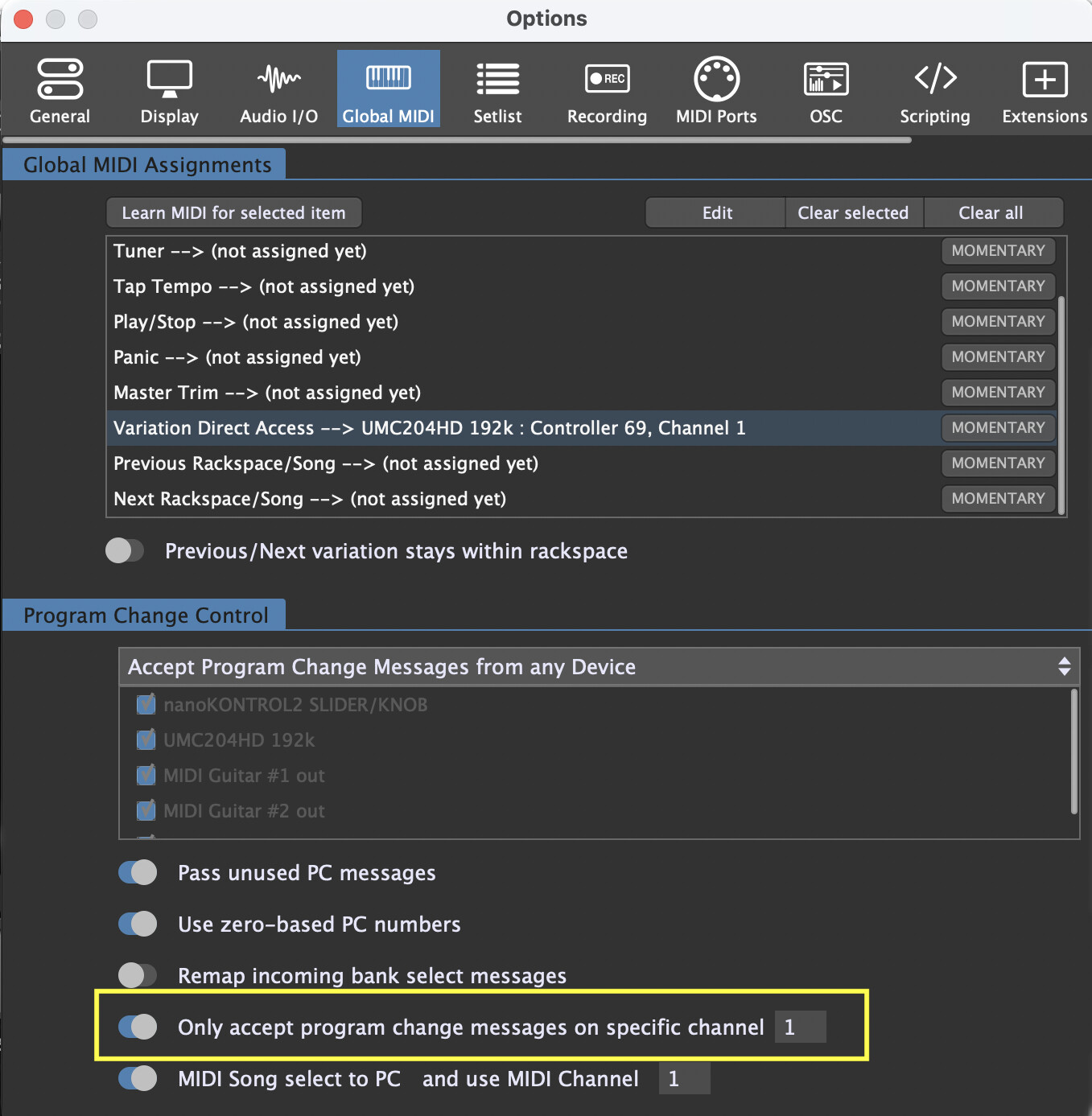Switch to Audio I/O settings
Viewport: 1092px width, 1116px height.
(x=278, y=90)
